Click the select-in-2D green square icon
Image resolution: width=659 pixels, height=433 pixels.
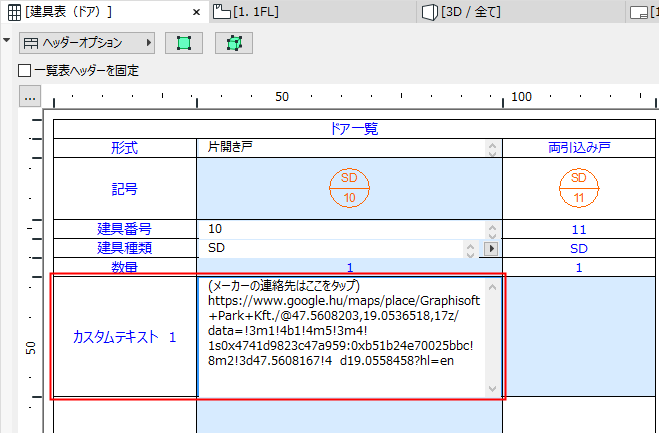click(x=184, y=43)
